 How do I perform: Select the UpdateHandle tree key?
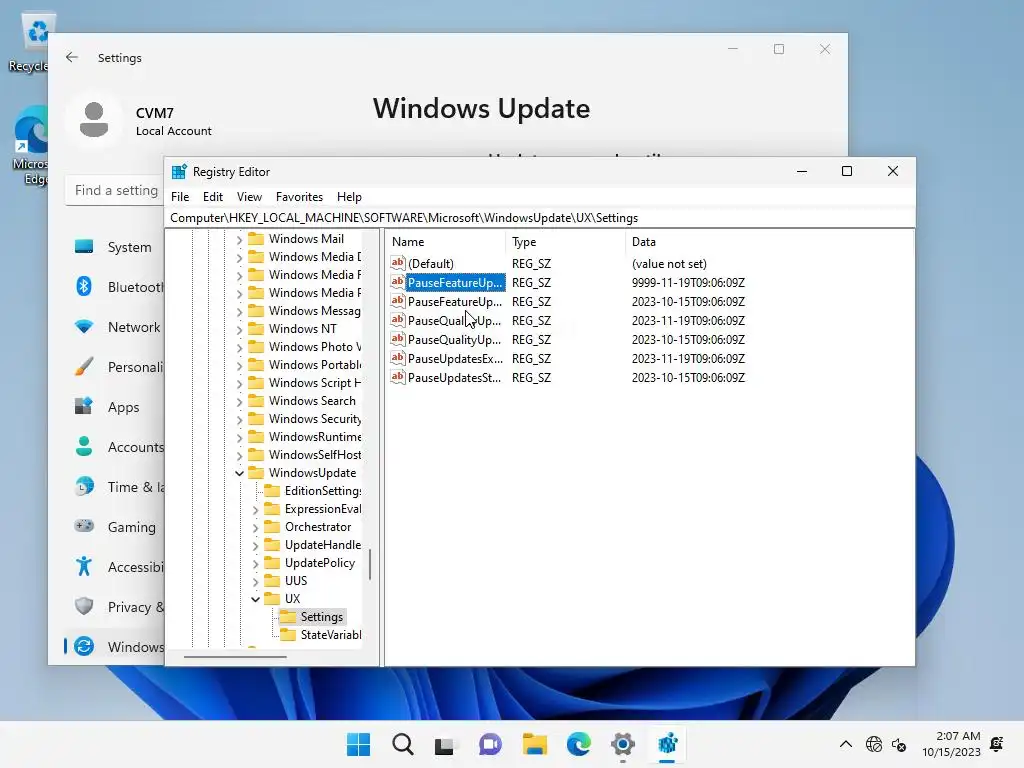(323, 545)
